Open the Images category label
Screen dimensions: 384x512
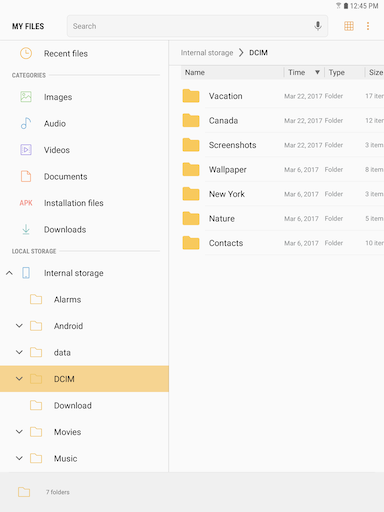[x=58, y=97]
